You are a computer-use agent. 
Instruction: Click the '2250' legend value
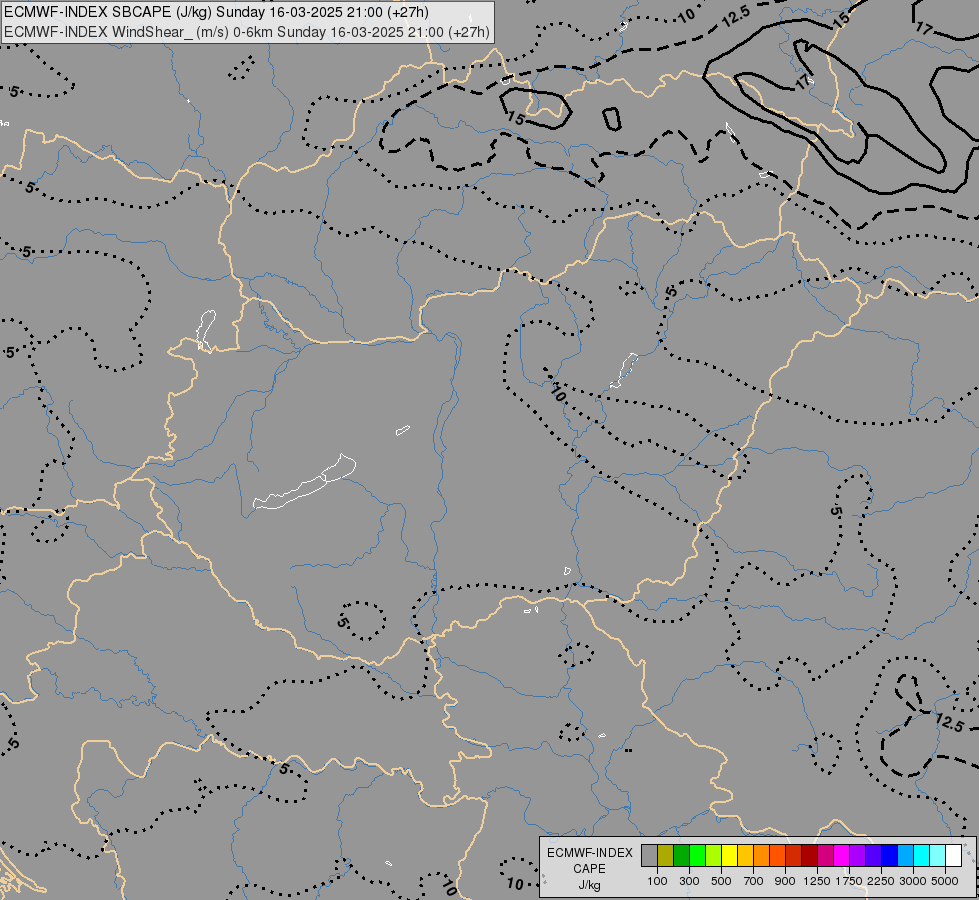coord(881,881)
